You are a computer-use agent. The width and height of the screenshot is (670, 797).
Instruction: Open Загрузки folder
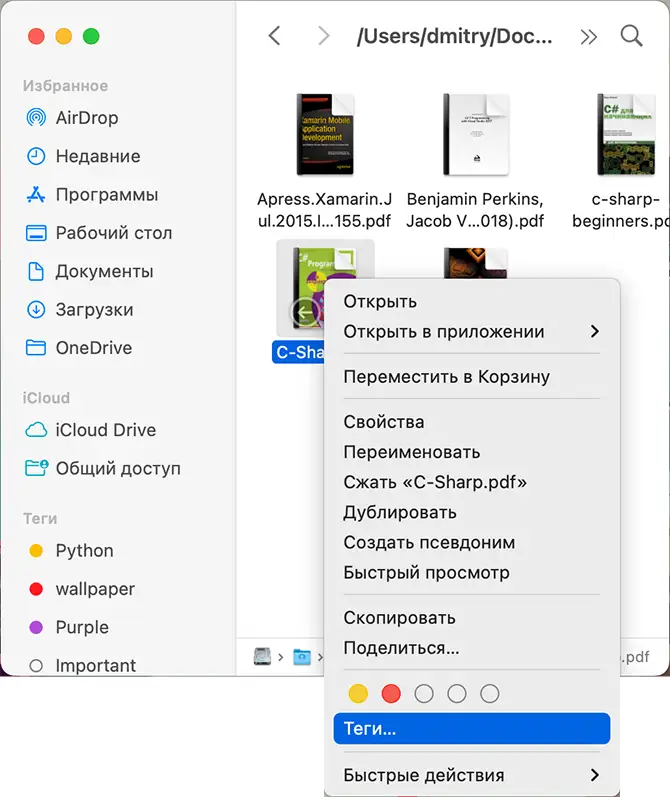click(80, 310)
